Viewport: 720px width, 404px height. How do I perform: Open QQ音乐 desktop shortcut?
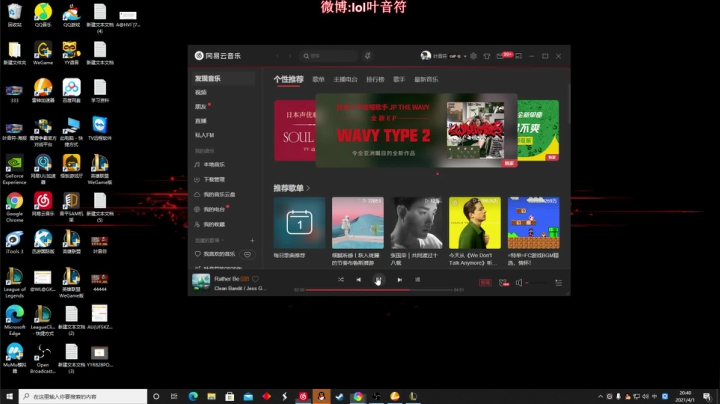pyautogui.click(x=43, y=15)
